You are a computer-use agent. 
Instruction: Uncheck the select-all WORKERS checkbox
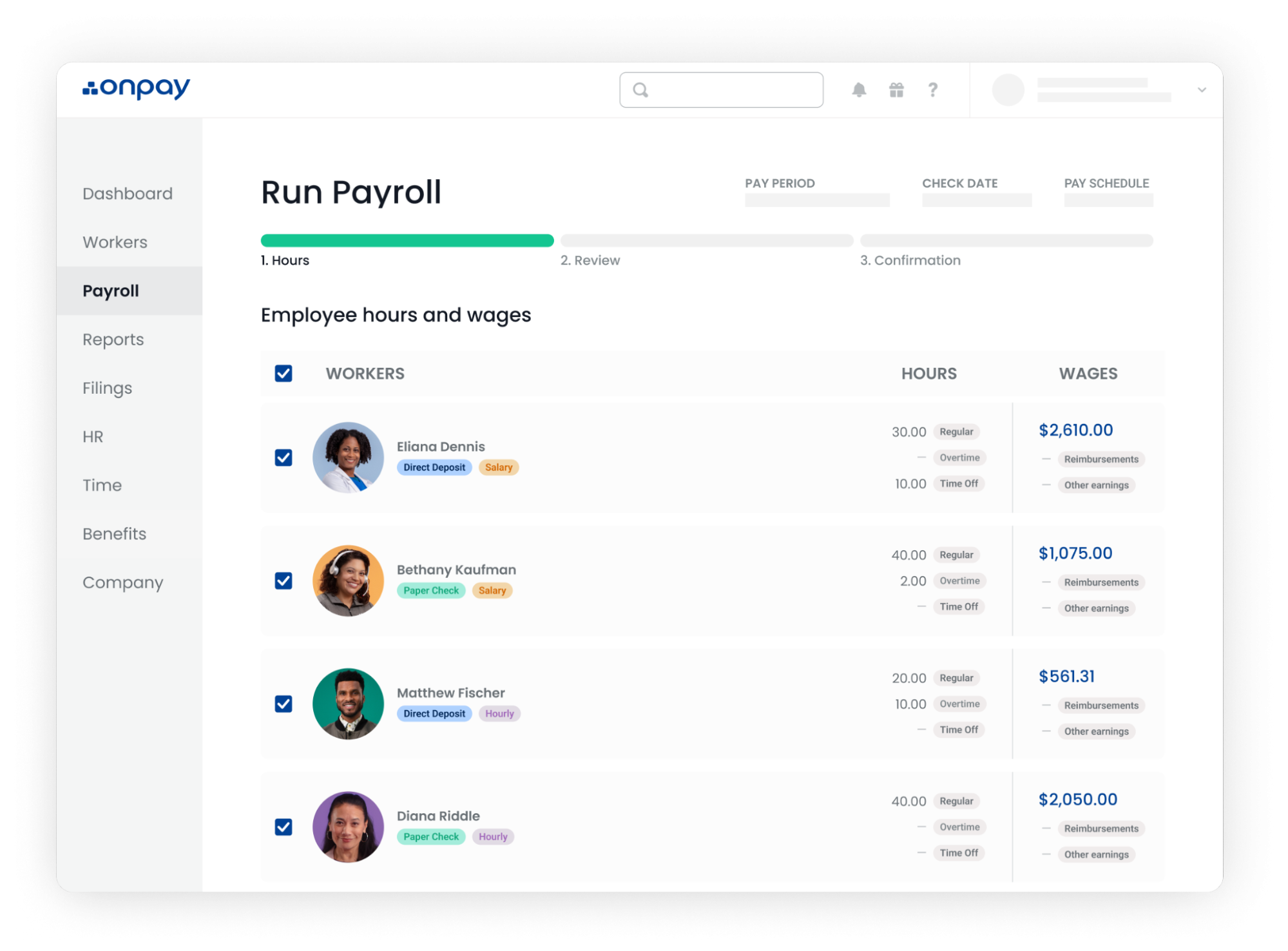point(284,374)
